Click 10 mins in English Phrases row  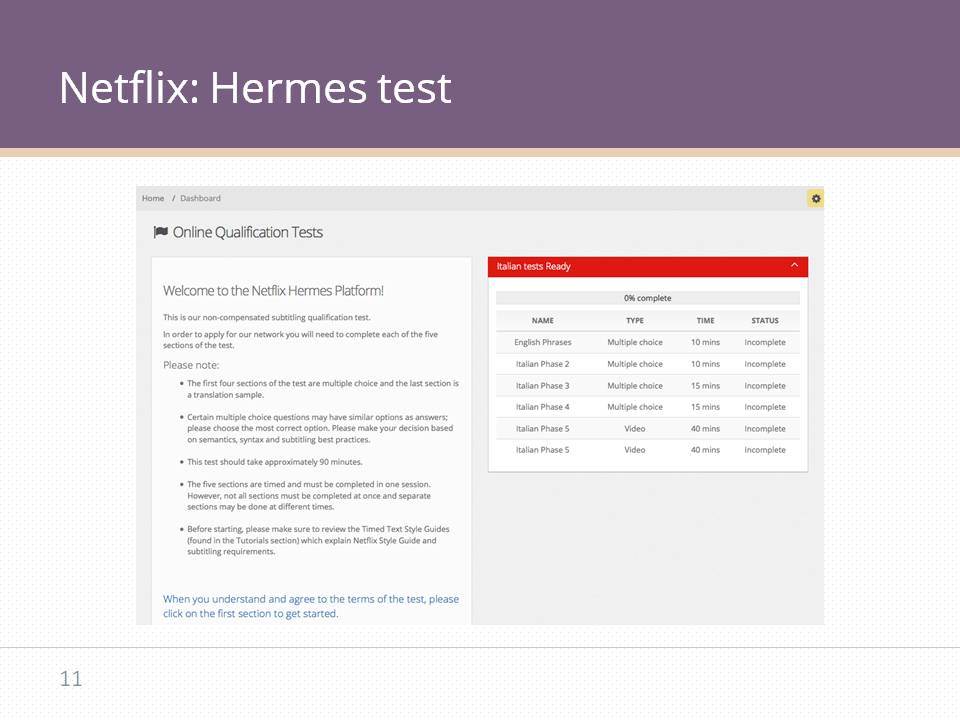point(705,342)
